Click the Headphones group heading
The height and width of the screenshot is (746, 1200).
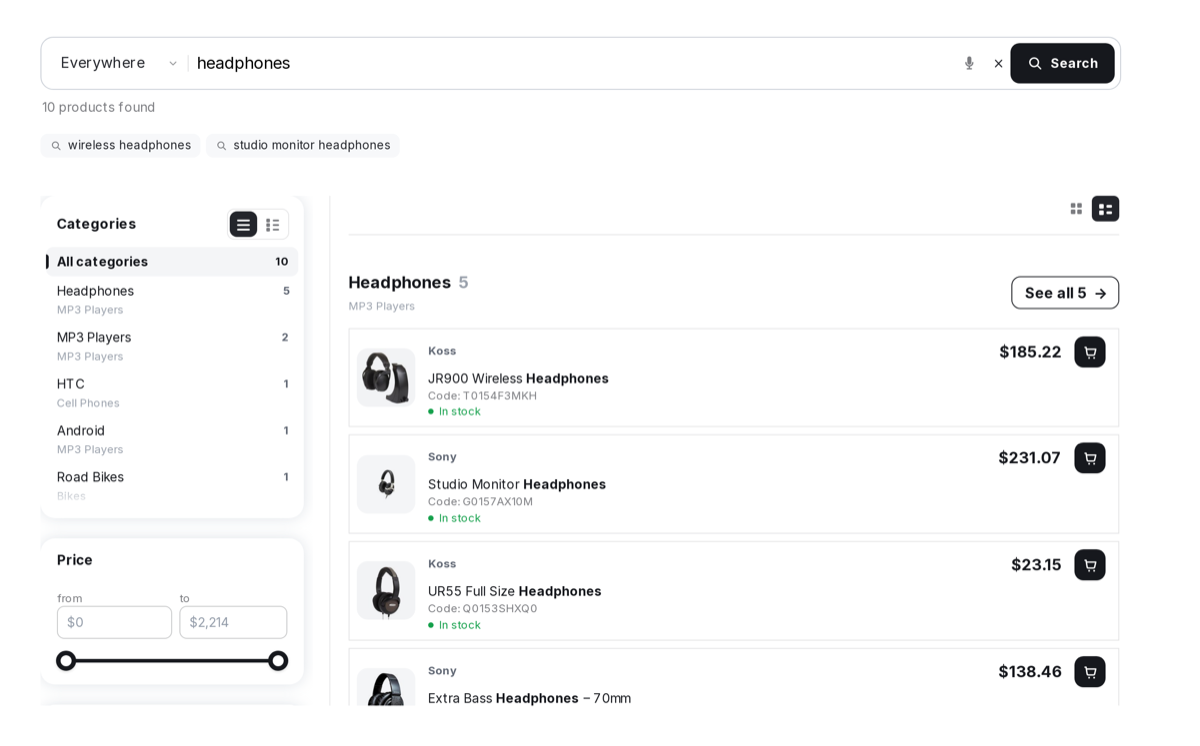point(400,282)
